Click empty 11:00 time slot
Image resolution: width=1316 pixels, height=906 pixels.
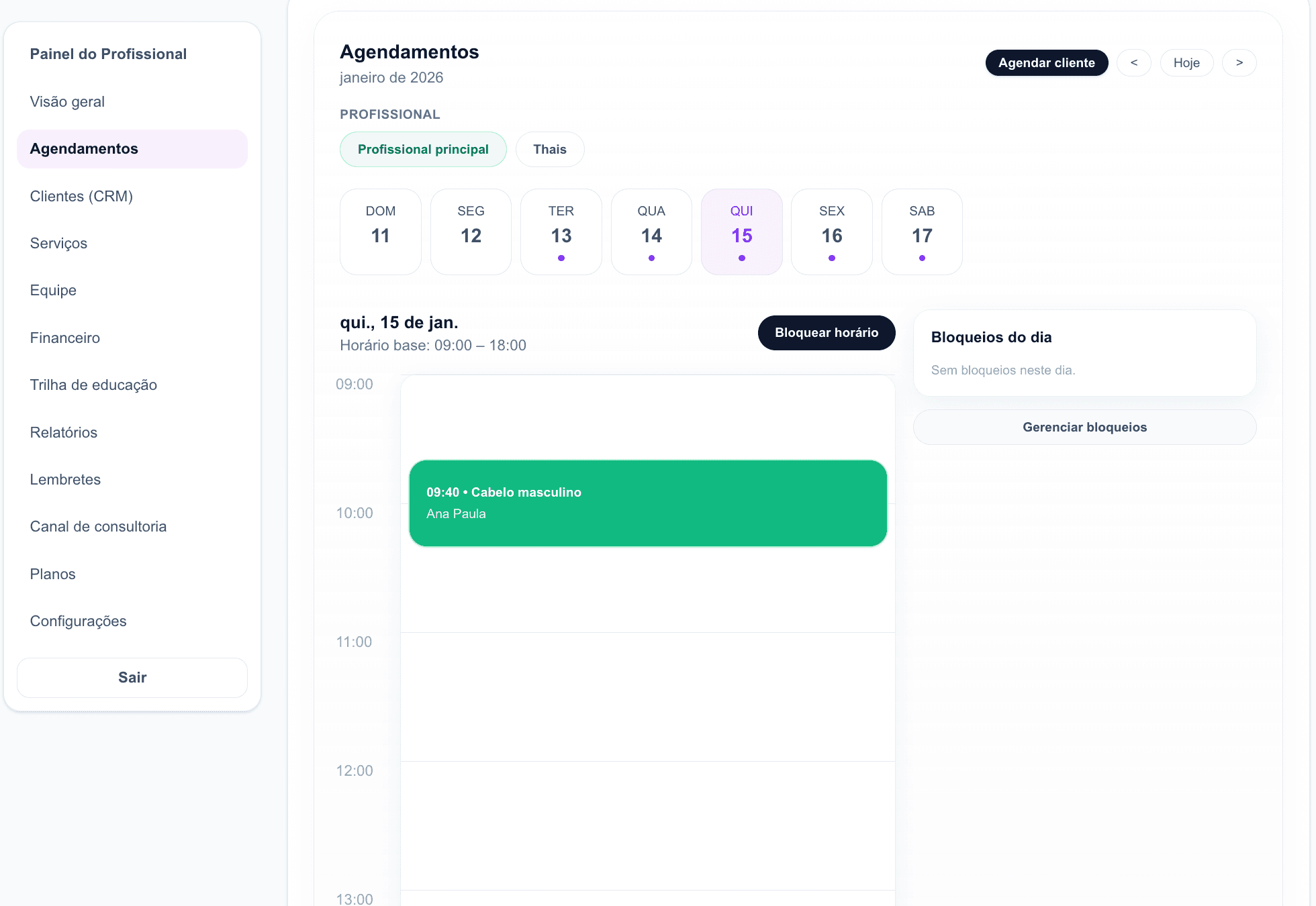[647, 695]
